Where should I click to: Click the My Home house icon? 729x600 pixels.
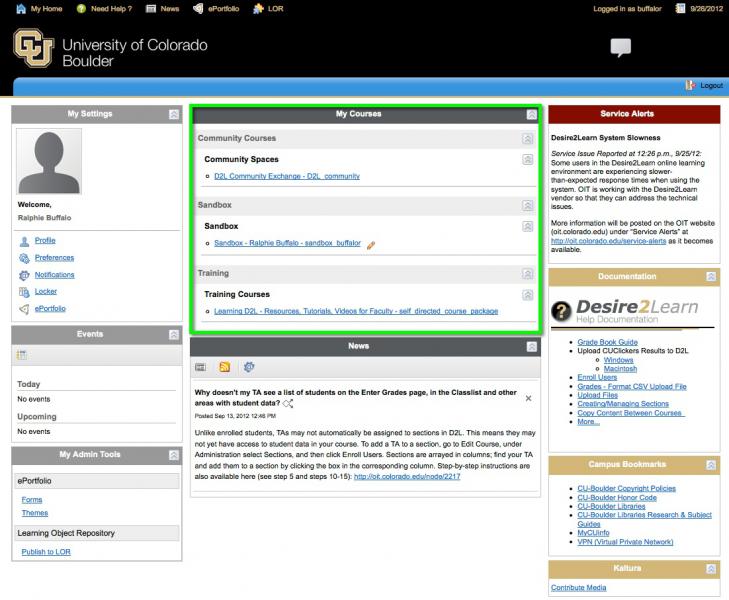tap(21, 8)
